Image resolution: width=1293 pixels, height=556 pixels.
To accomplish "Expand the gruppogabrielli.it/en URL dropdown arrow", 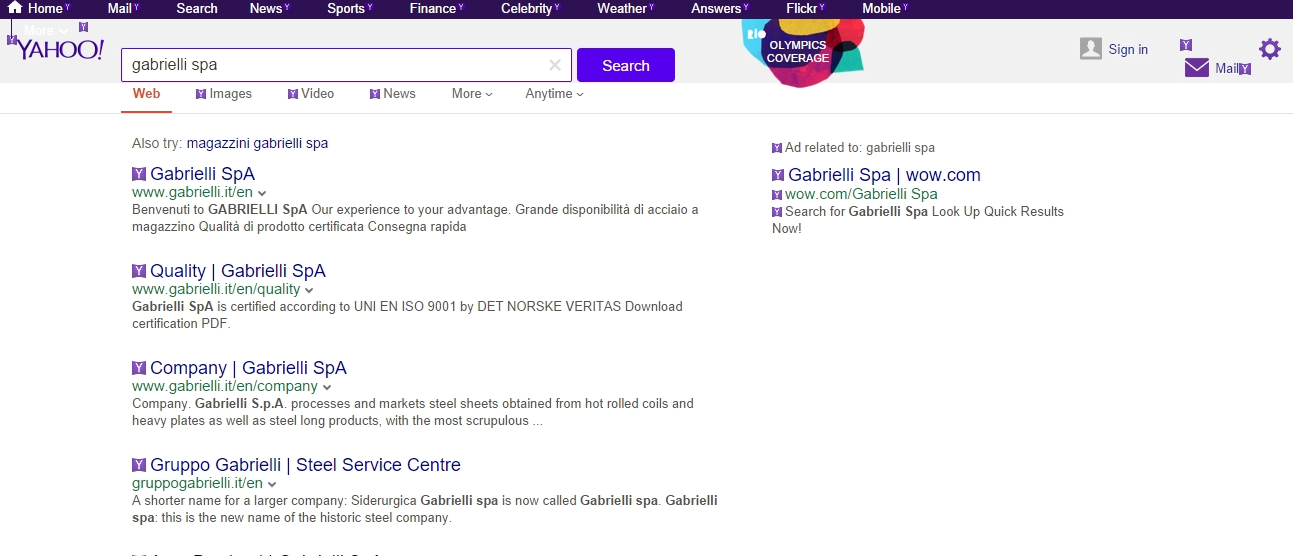I will pyautogui.click(x=272, y=484).
